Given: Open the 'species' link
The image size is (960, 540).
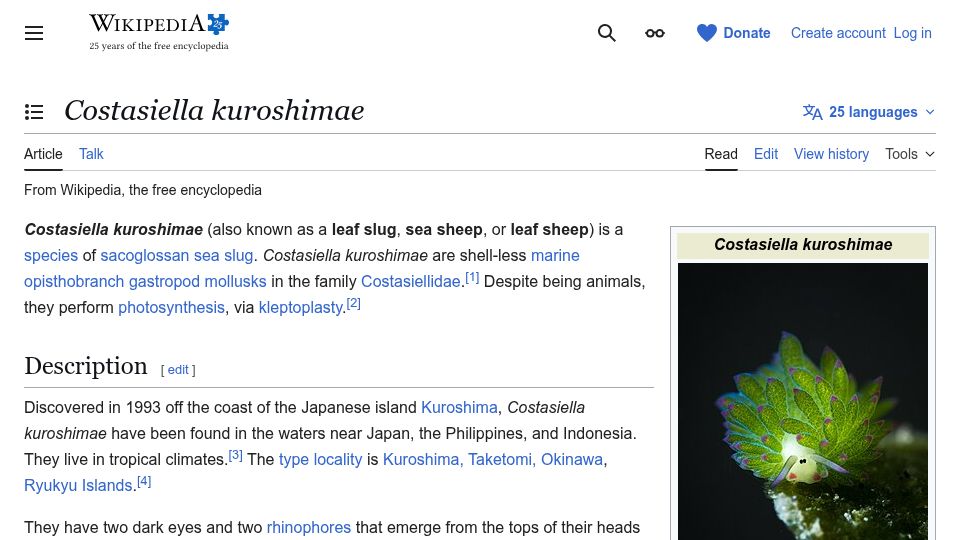Looking at the screenshot, I should 51,255.
